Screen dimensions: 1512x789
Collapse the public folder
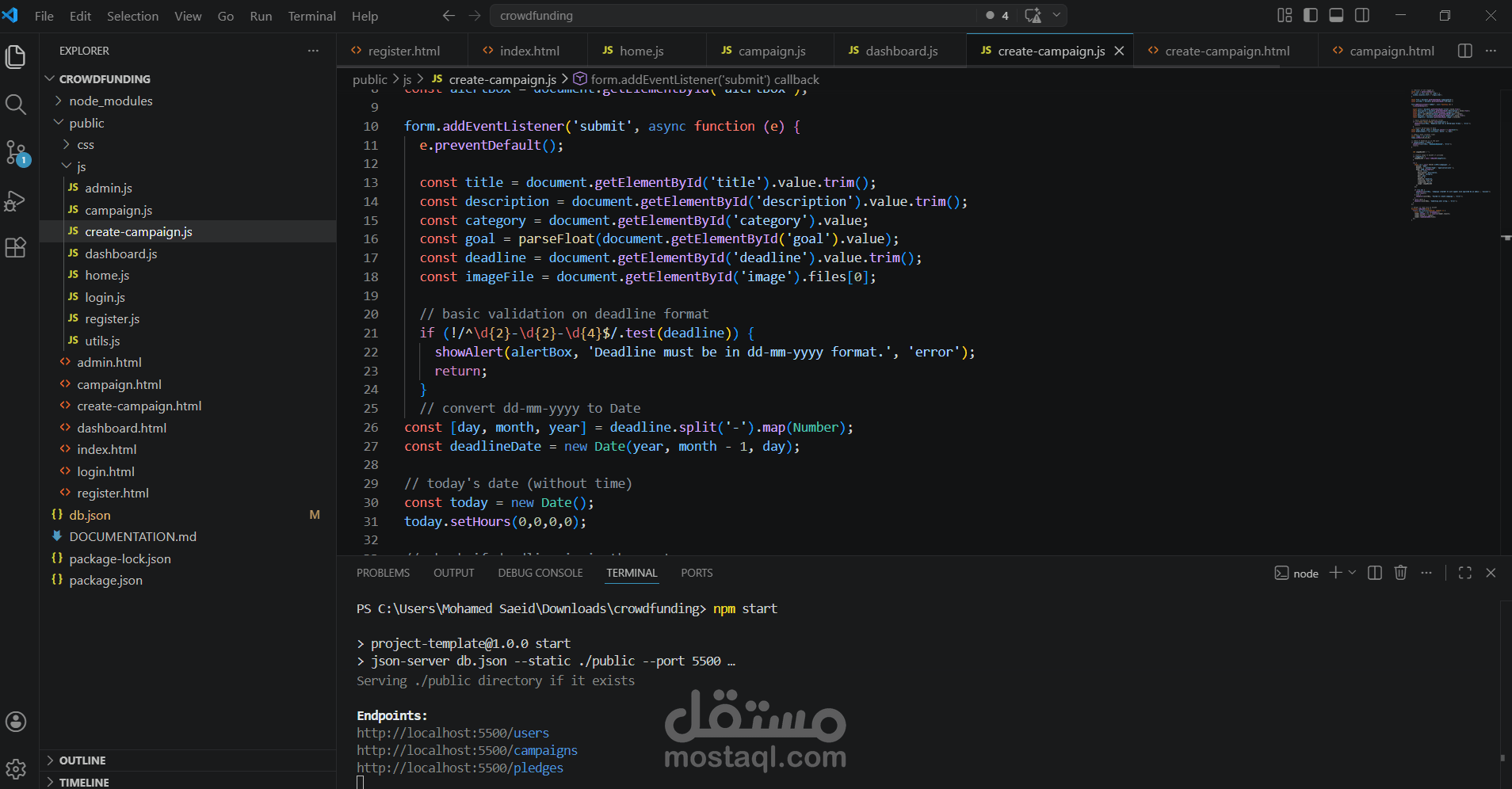pos(86,124)
